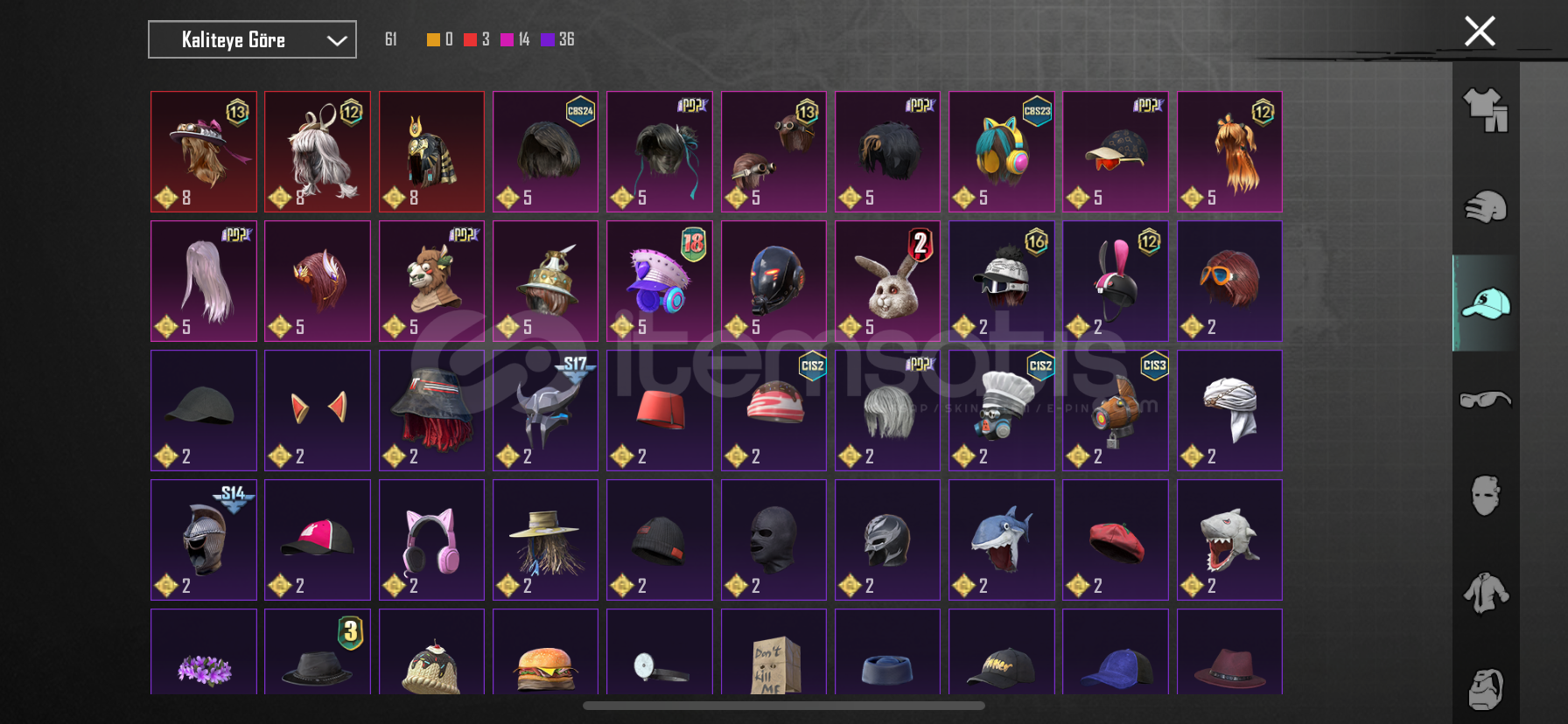Open the backpack category icon
The image size is (1568, 724).
tap(1486, 689)
